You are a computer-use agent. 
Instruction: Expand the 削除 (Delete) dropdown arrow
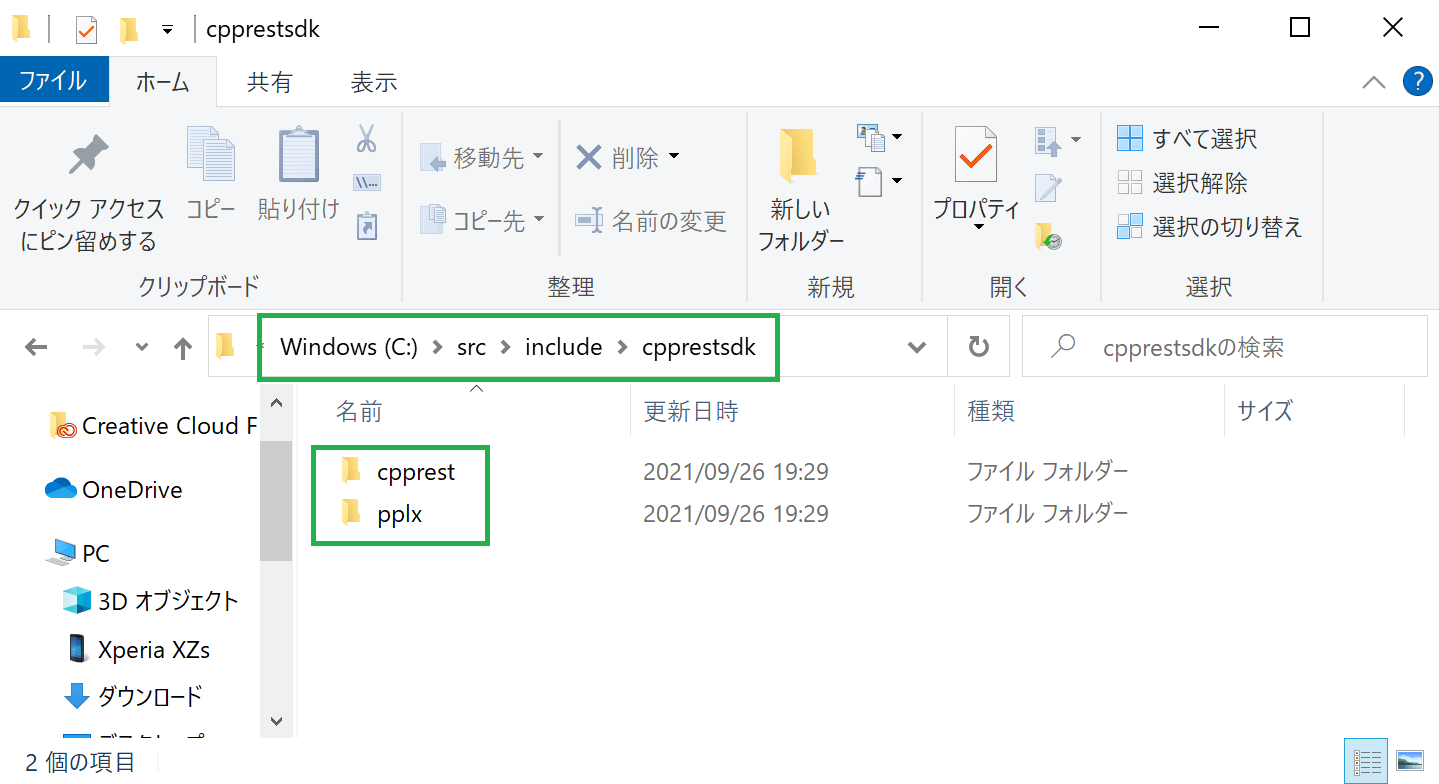pyautogui.click(x=672, y=157)
